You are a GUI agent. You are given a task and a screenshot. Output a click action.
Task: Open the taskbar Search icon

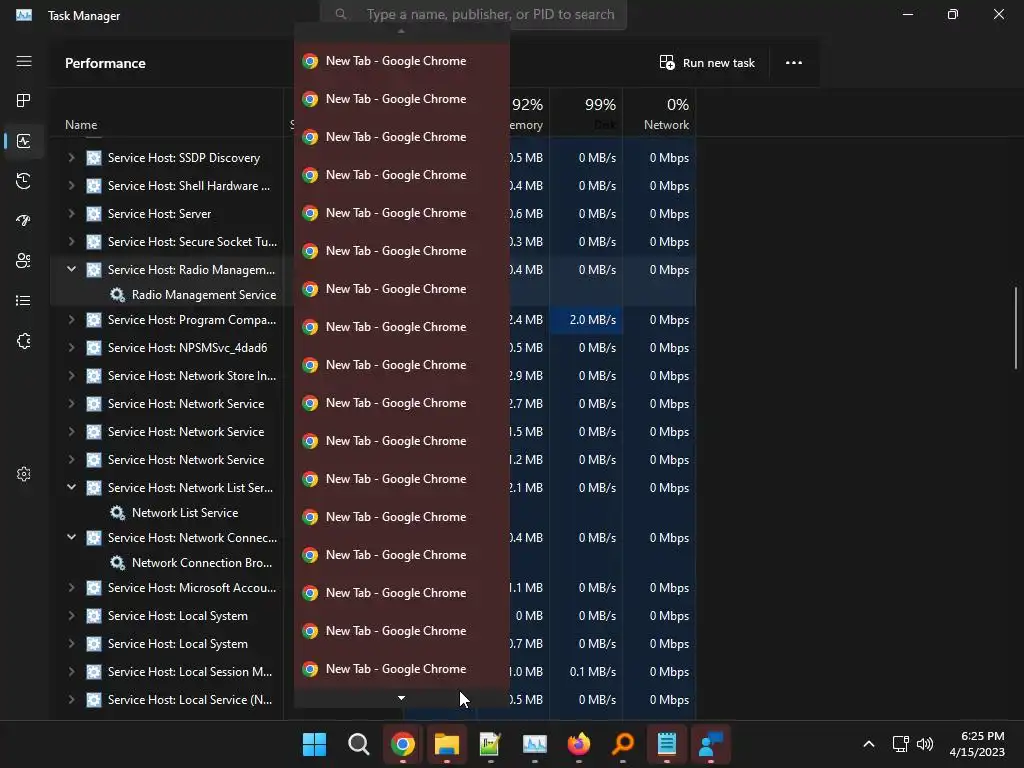(x=359, y=744)
